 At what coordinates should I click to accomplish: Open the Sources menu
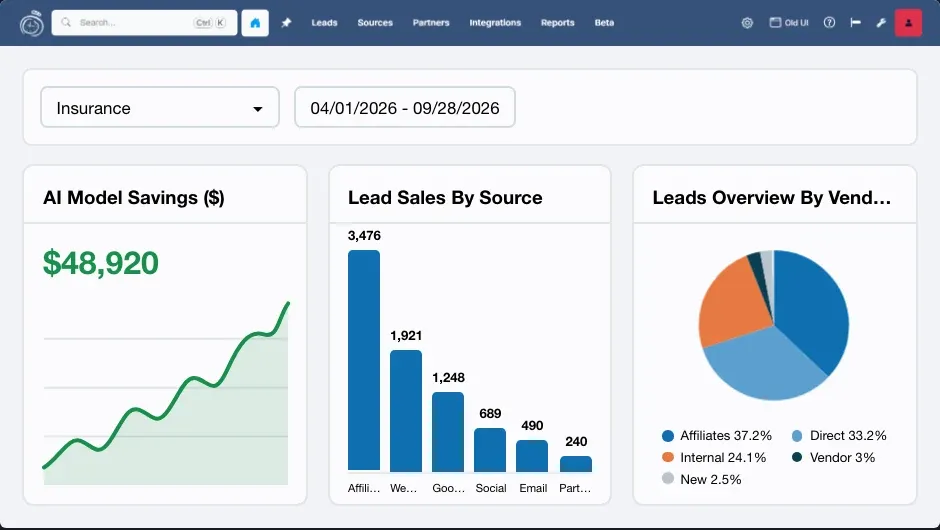[375, 23]
